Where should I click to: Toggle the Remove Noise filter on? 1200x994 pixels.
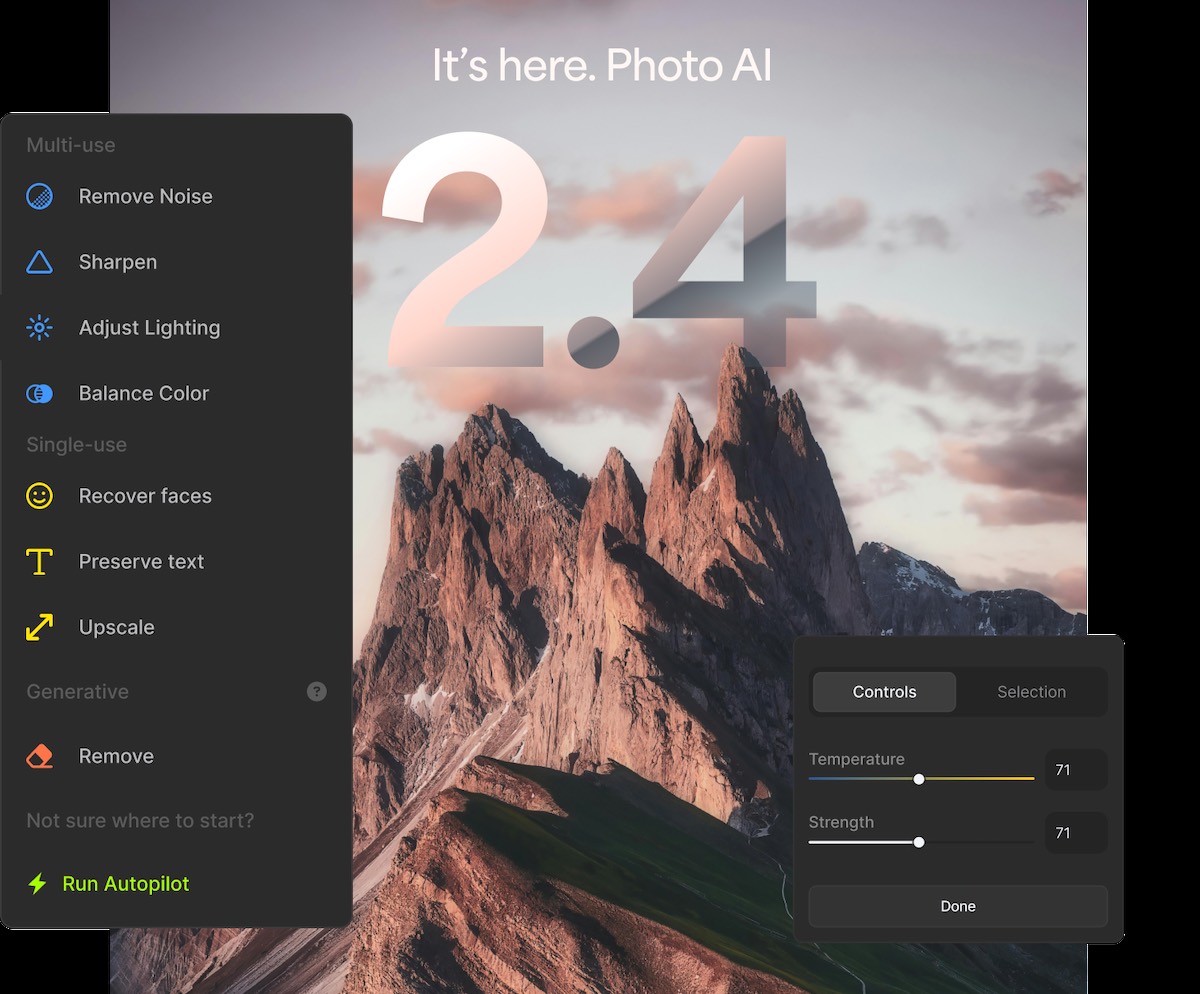pos(145,196)
